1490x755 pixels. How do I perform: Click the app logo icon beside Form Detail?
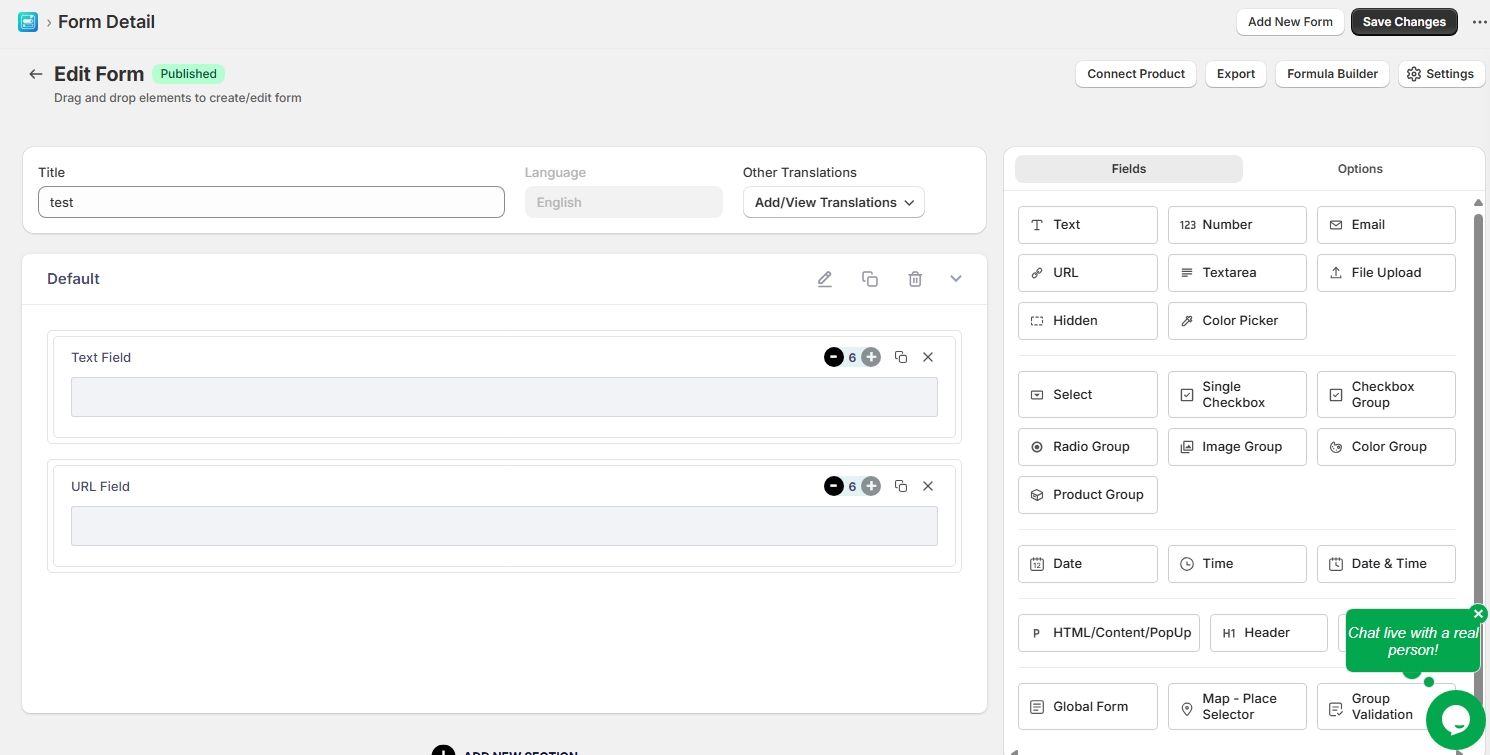(28, 21)
